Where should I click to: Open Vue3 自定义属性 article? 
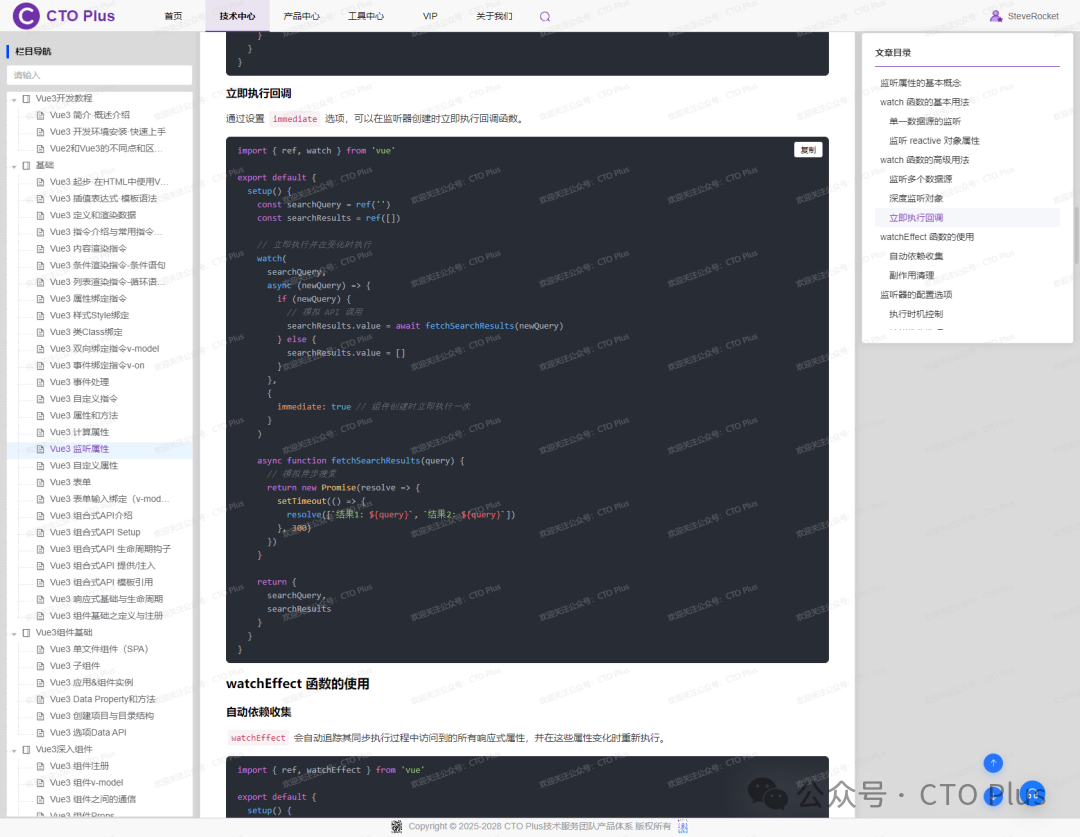83,466
